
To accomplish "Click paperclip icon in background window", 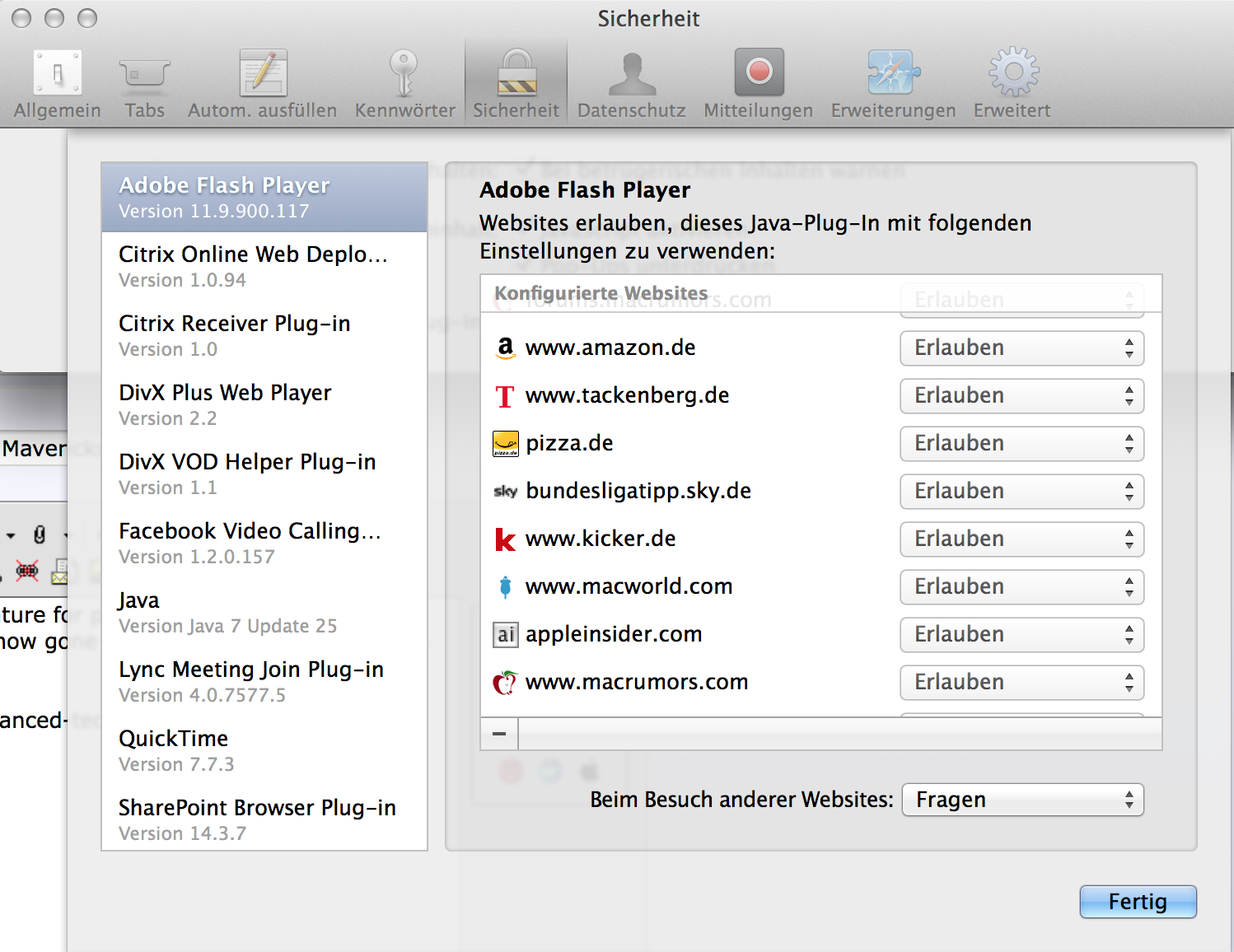I will coord(39,535).
